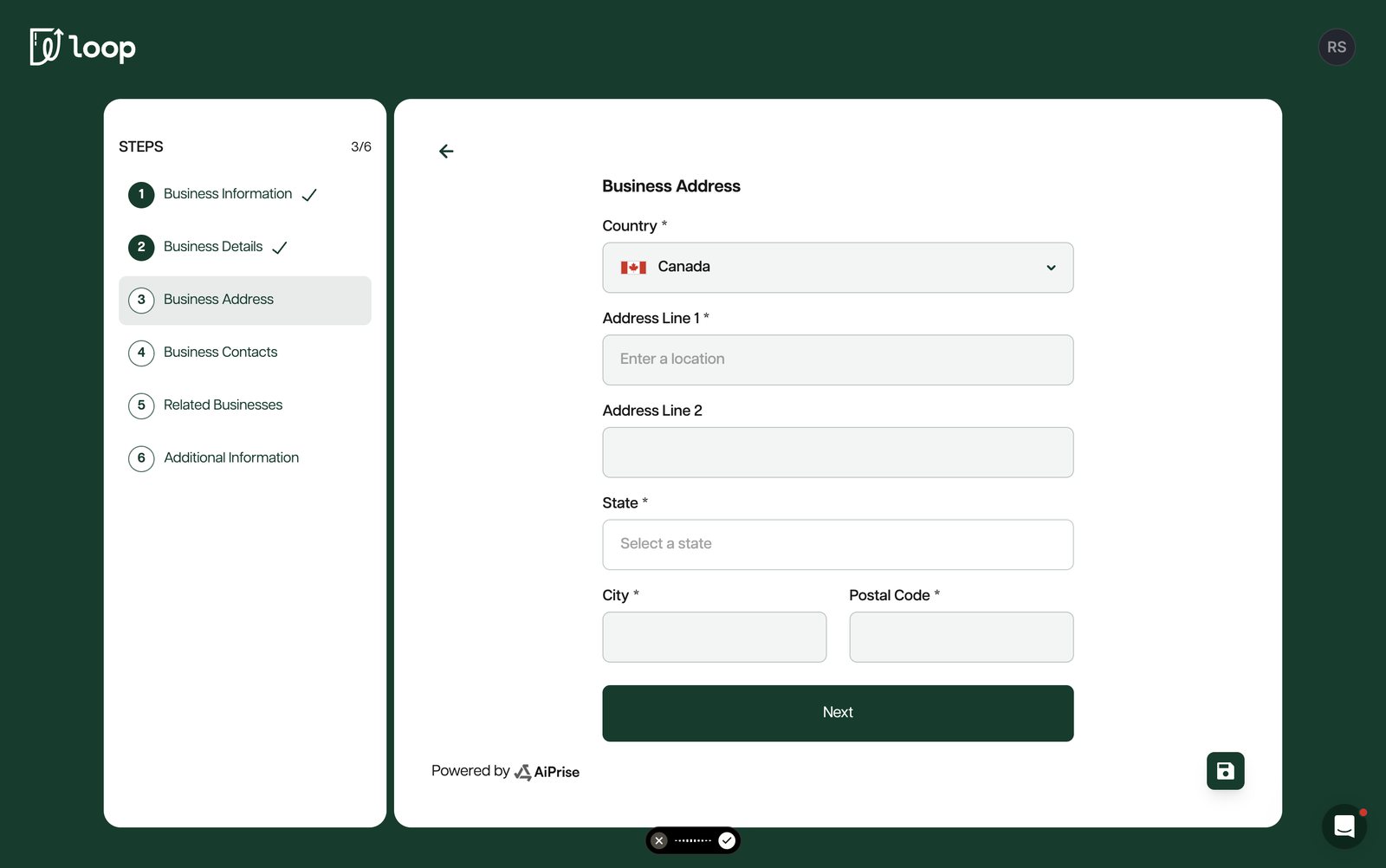Click the Canada flag icon

633,268
